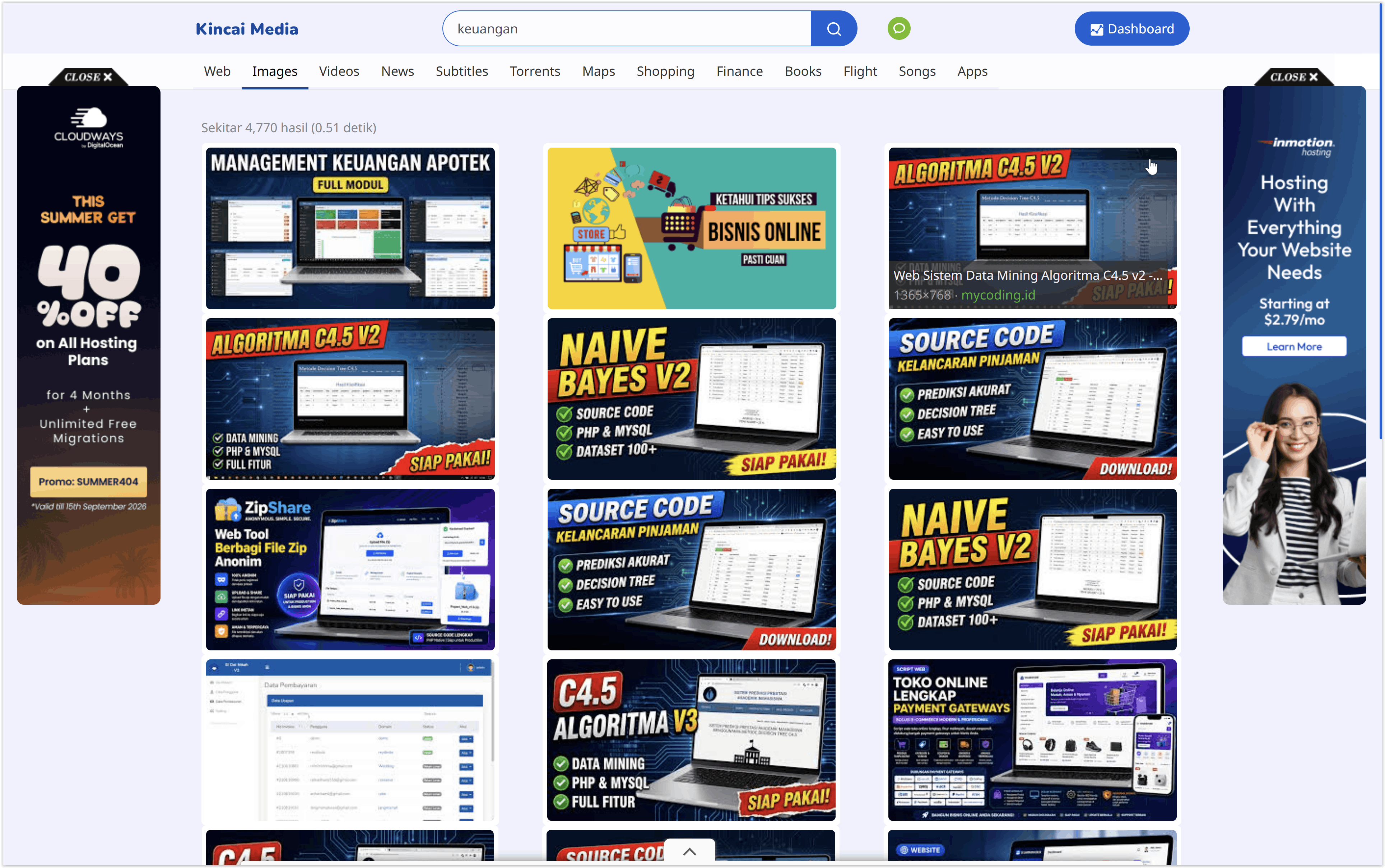Open Management Keuangan Apotek image result
Viewport: 1385px width, 868px height.
point(350,228)
